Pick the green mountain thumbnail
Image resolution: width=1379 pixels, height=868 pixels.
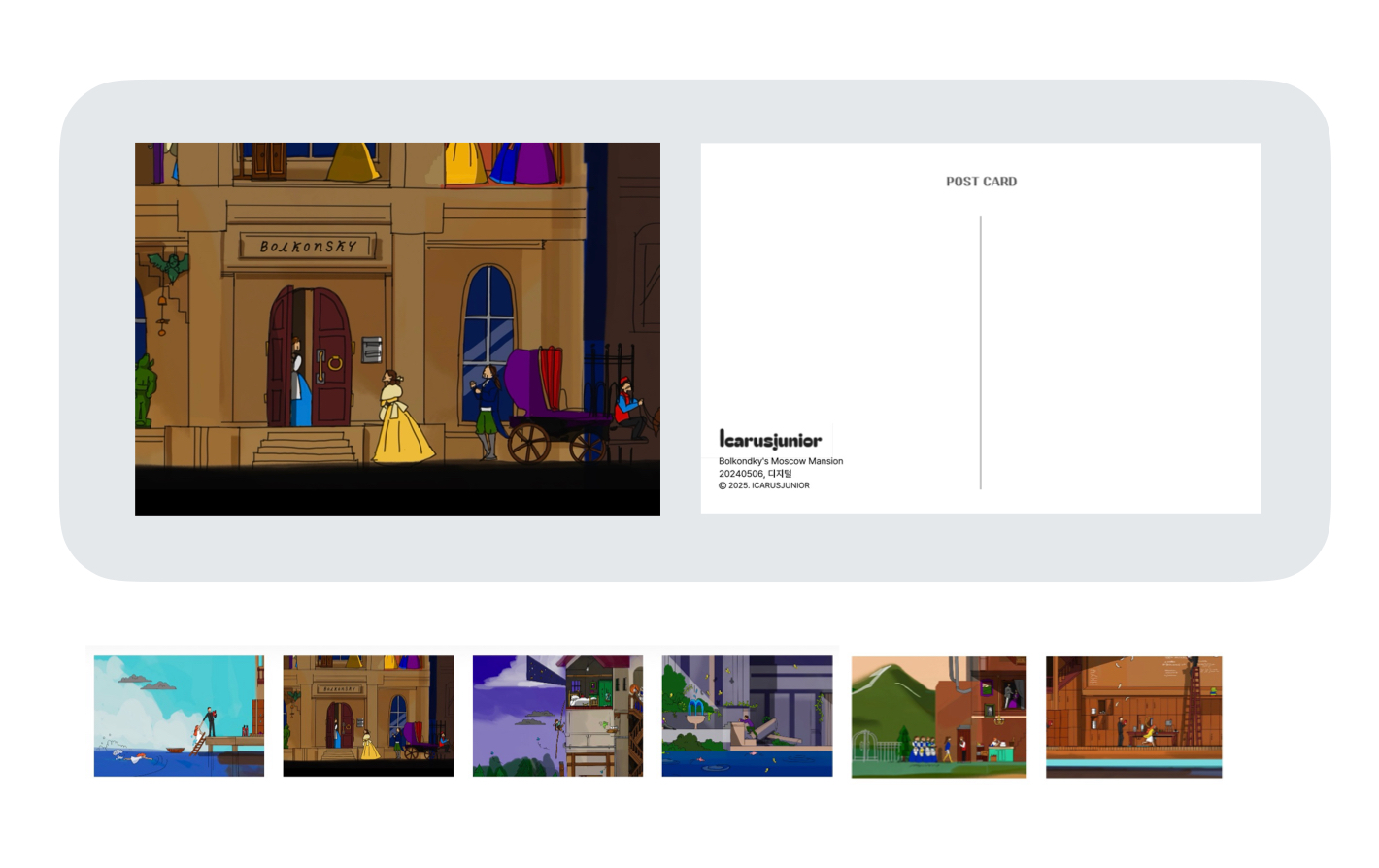coord(938,717)
